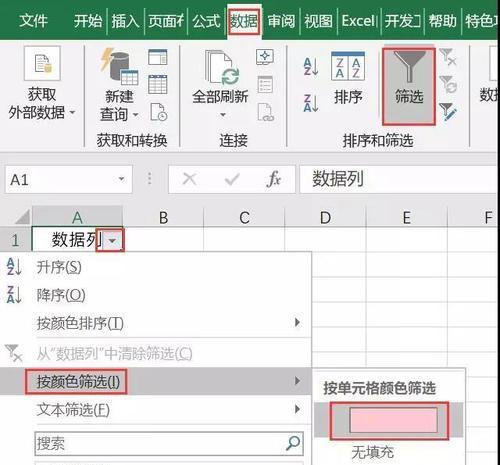500x465 pixels.
Task: Open the 获取外部数据 dropdown
Action: [42, 83]
